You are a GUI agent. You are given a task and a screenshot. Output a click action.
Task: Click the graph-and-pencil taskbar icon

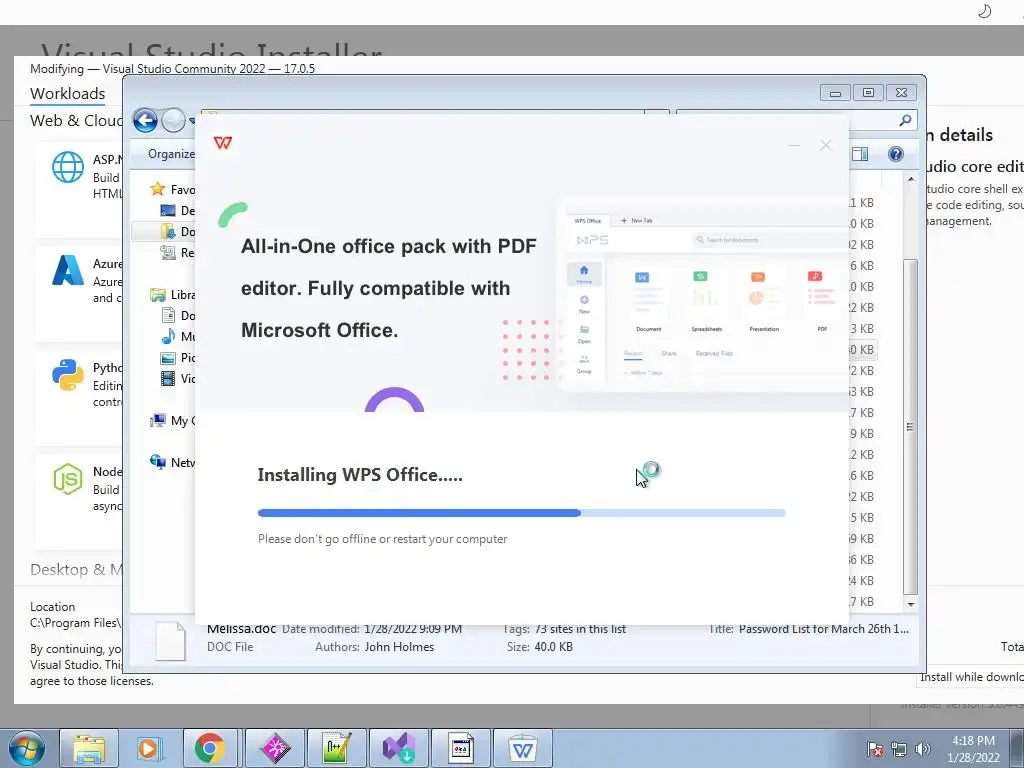(x=337, y=748)
